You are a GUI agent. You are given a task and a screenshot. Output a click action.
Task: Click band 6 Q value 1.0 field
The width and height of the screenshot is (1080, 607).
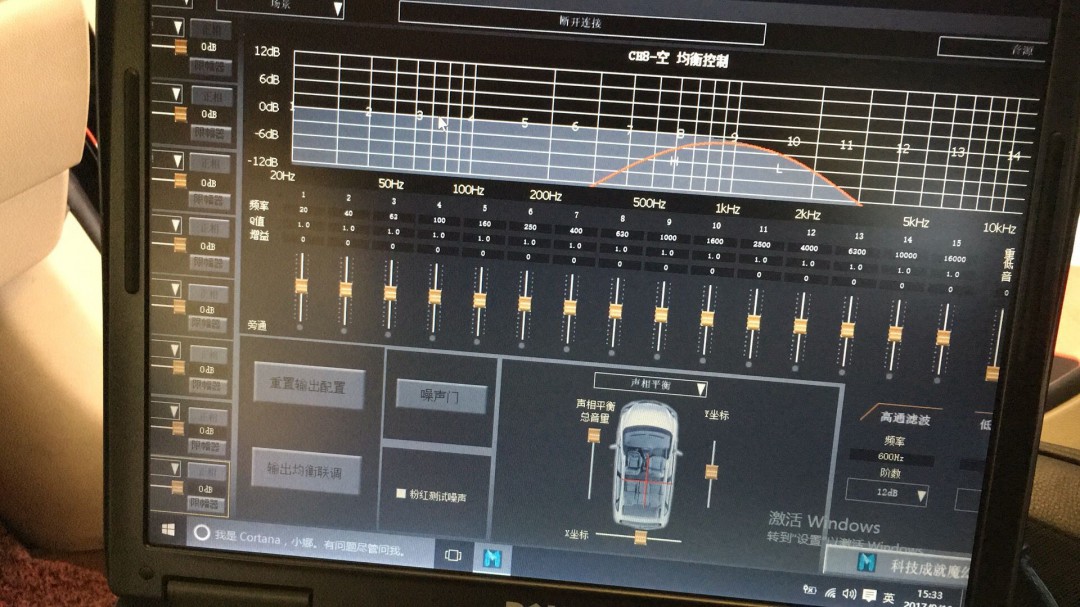(x=529, y=242)
